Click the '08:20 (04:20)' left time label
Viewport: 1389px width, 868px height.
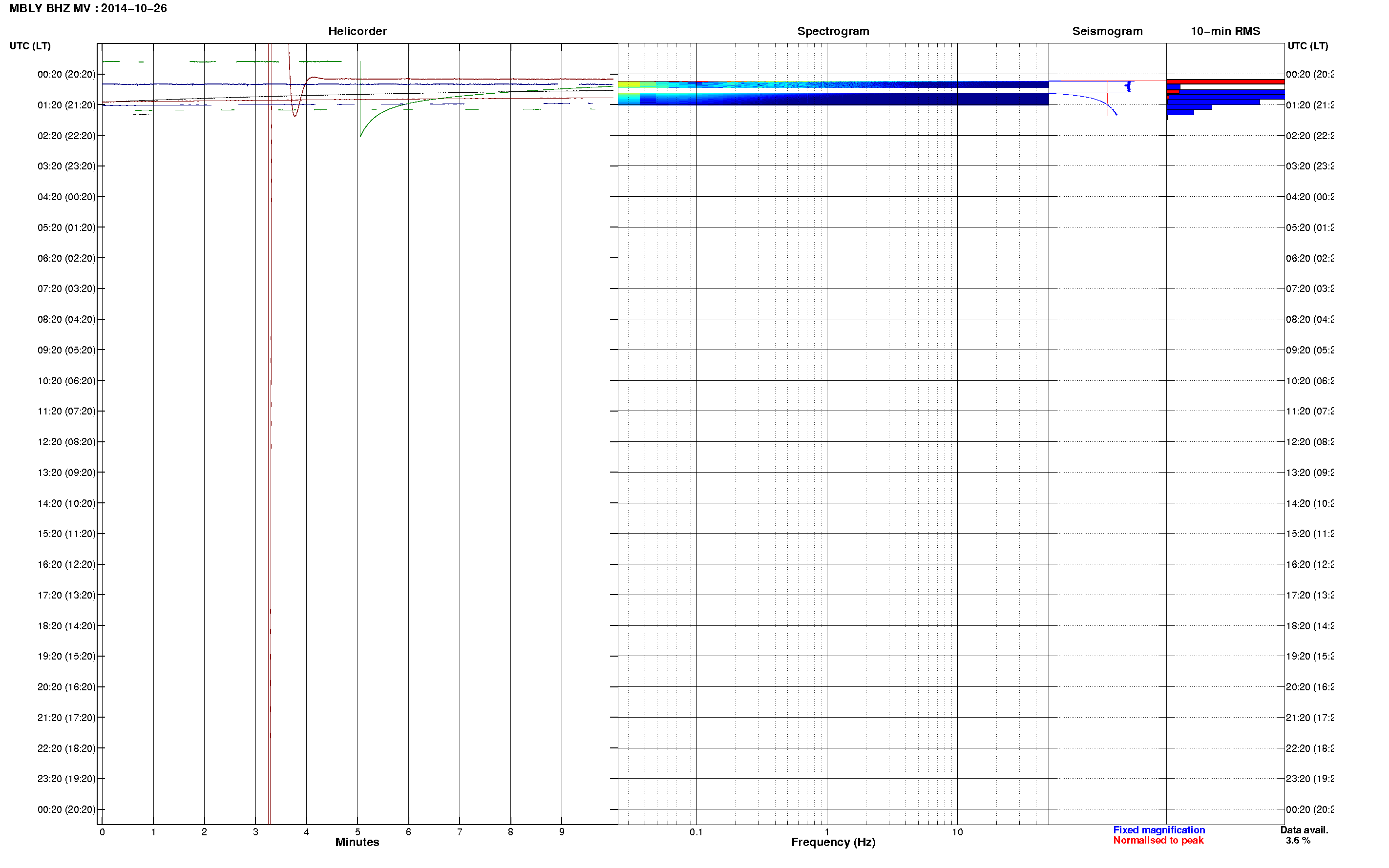pyautogui.click(x=66, y=319)
